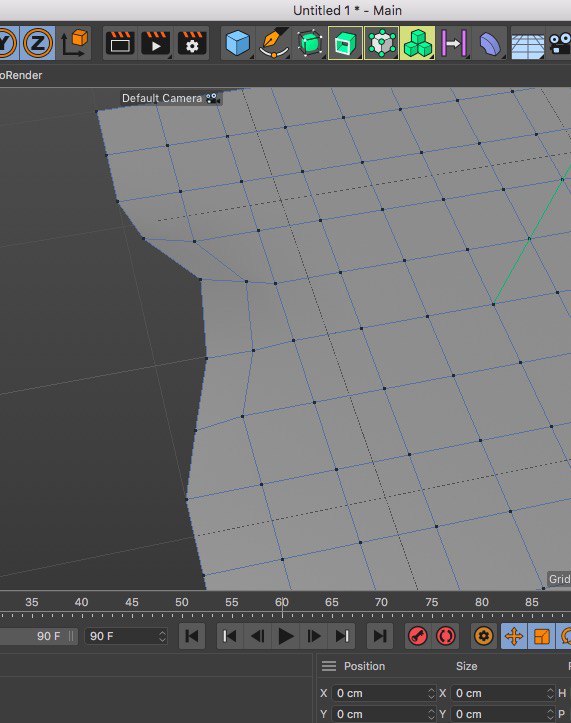Click the X Size stepper arrows
Viewport: 571px width, 723px height.
coord(550,693)
